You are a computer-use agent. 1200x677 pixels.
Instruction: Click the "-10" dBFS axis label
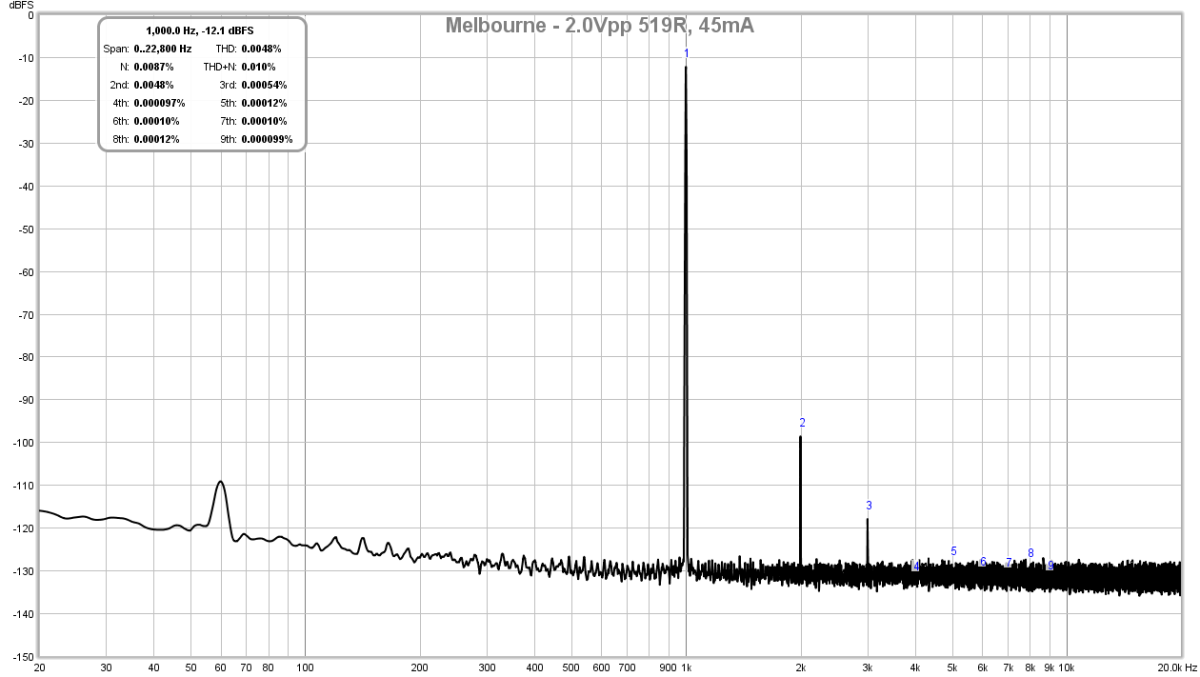tap(27, 58)
